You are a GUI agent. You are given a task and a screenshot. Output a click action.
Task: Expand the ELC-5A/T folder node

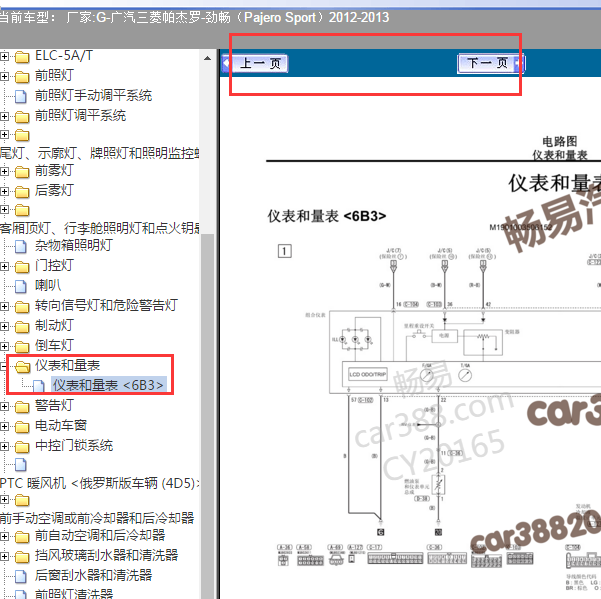[4, 57]
